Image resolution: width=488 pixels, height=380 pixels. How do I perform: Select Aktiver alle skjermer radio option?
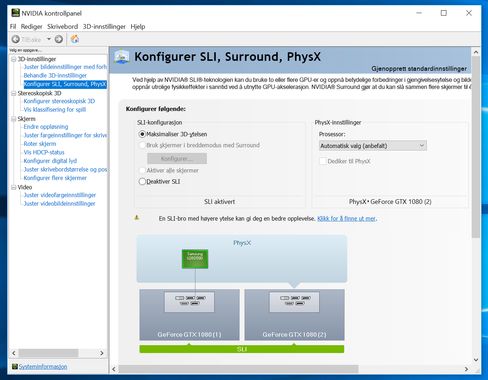(142, 170)
